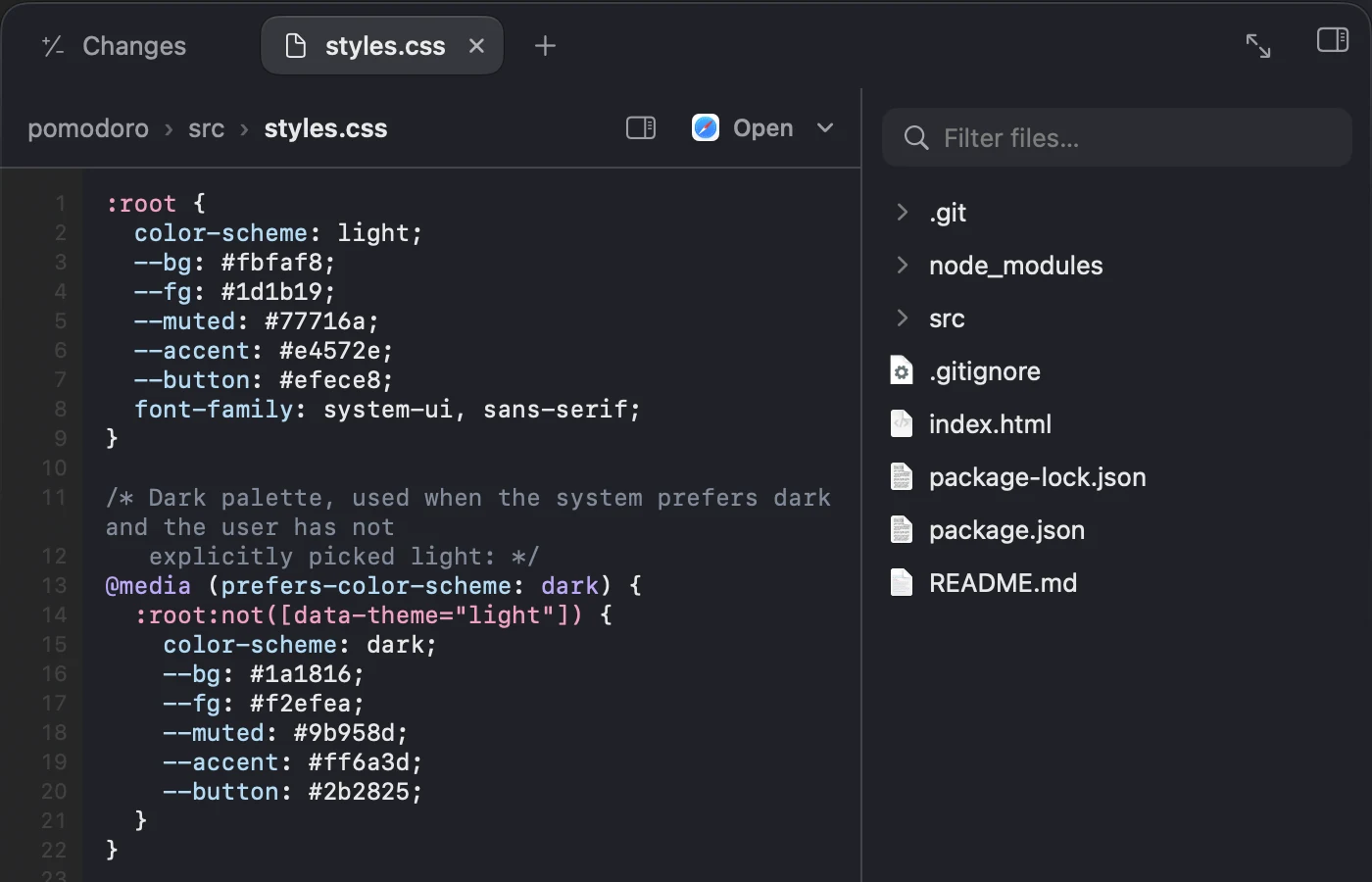The height and width of the screenshot is (882, 1372).
Task: Open the dropdown arrow next to Open
Action: pyautogui.click(x=825, y=128)
